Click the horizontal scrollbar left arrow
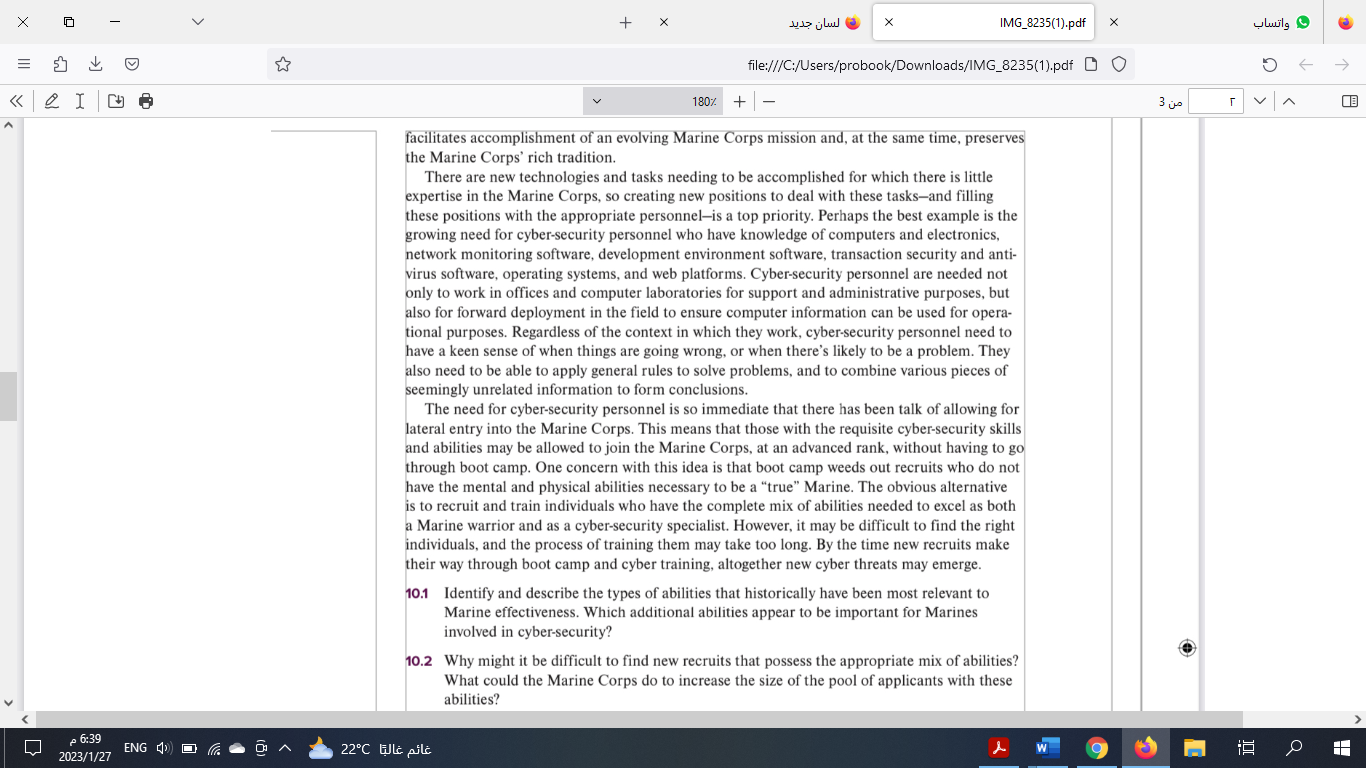Image resolution: width=1366 pixels, height=768 pixels. (x=24, y=719)
